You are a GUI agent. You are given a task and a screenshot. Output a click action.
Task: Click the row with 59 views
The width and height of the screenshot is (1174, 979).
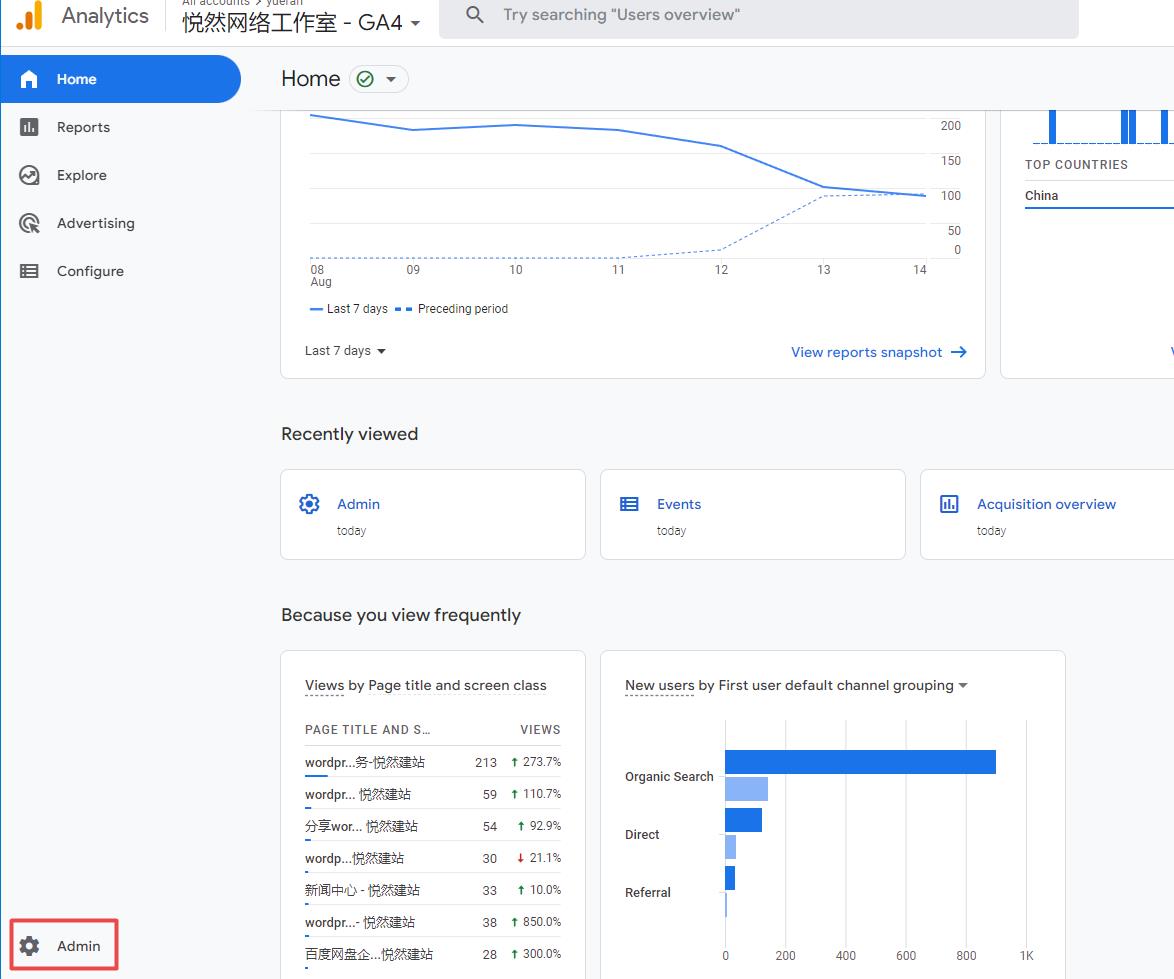point(433,794)
